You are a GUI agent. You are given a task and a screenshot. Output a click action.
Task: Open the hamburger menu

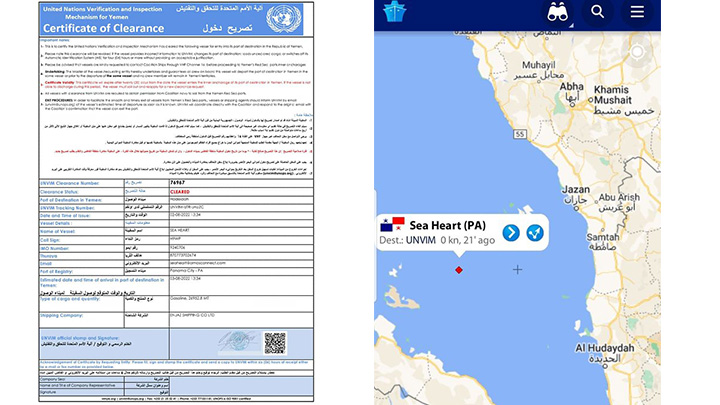(637, 11)
